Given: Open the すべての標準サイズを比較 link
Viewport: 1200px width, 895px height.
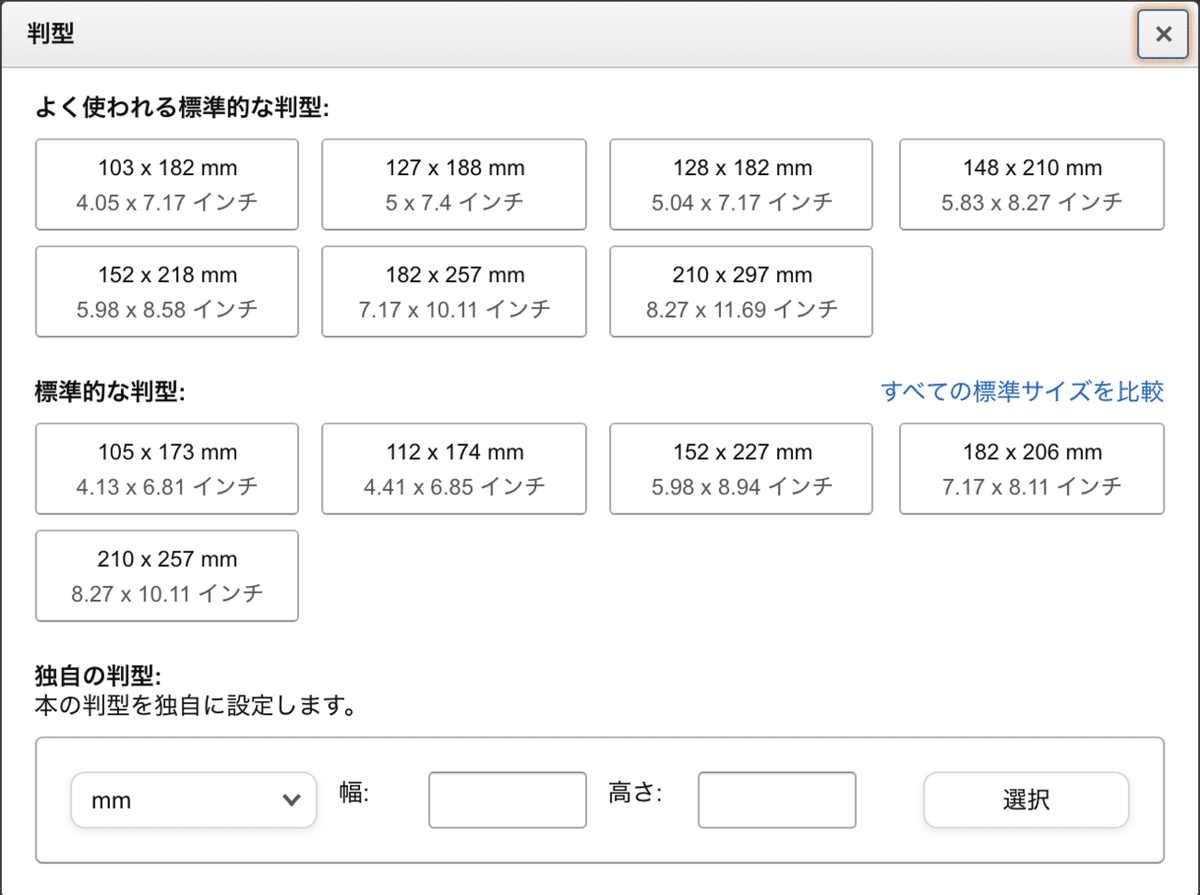Looking at the screenshot, I should (1023, 392).
